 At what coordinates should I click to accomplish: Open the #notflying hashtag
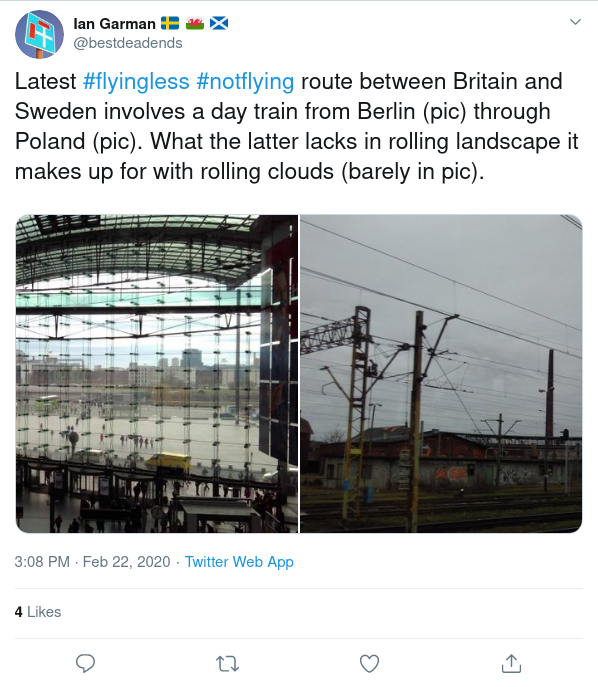pos(245,81)
